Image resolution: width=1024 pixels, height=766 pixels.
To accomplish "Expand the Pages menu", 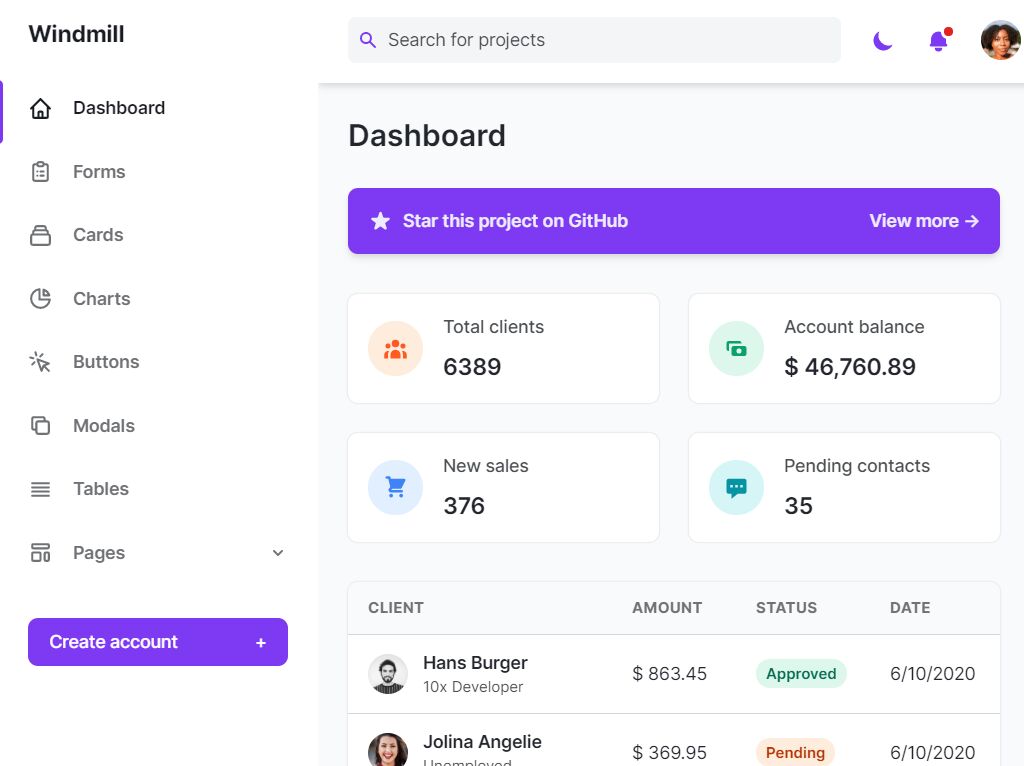I will click(x=277, y=552).
